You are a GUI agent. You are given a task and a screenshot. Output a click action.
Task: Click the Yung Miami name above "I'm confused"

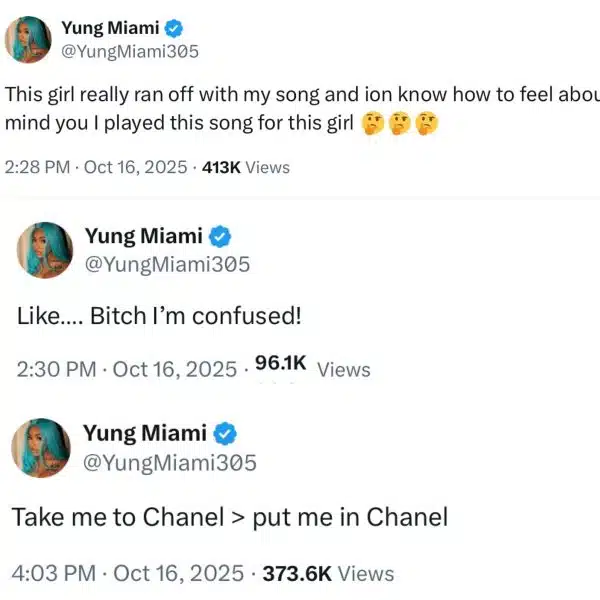pyautogui.click(x=143, y=237)
